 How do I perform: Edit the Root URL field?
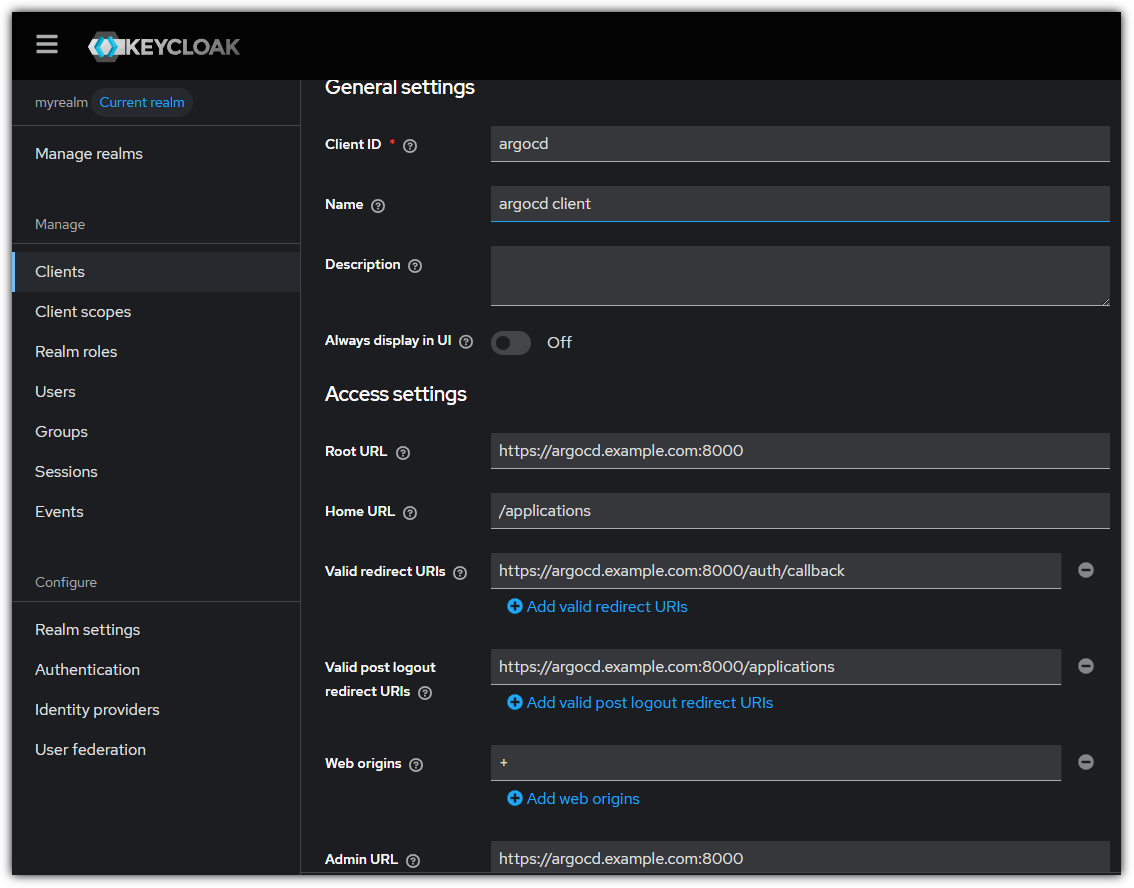point(800,451)
